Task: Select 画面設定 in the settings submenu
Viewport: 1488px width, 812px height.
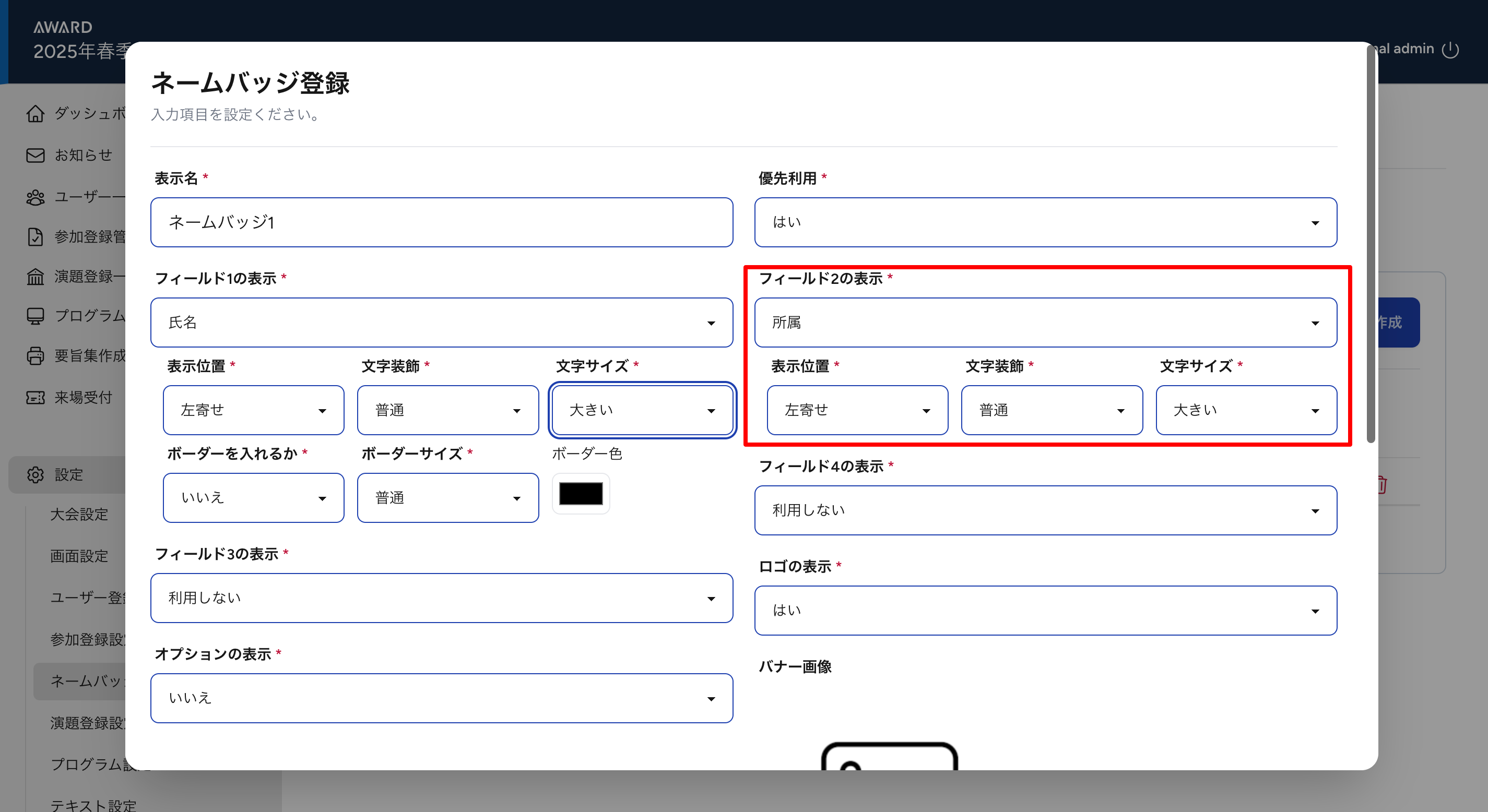Action: pos(79,556)
